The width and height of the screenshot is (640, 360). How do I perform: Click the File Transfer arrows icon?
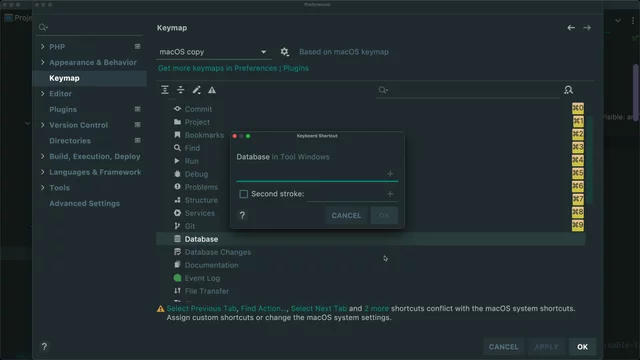pos(177,291)
